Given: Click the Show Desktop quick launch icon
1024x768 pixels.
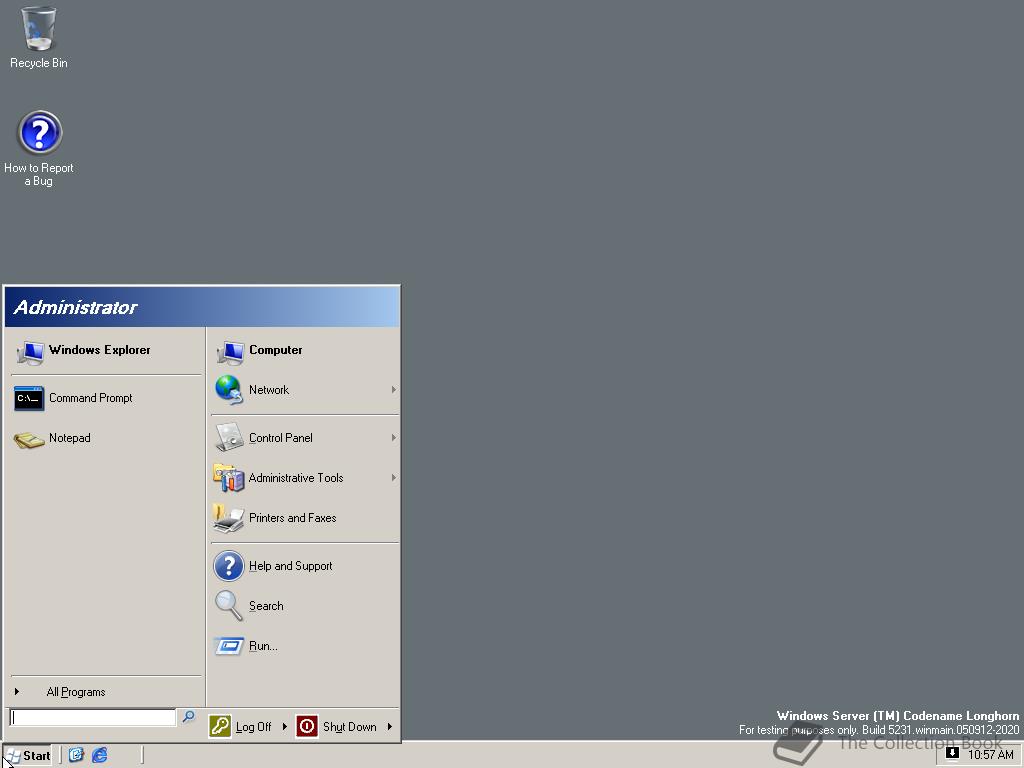Looking at the screenshot, I should pos(76,756).
